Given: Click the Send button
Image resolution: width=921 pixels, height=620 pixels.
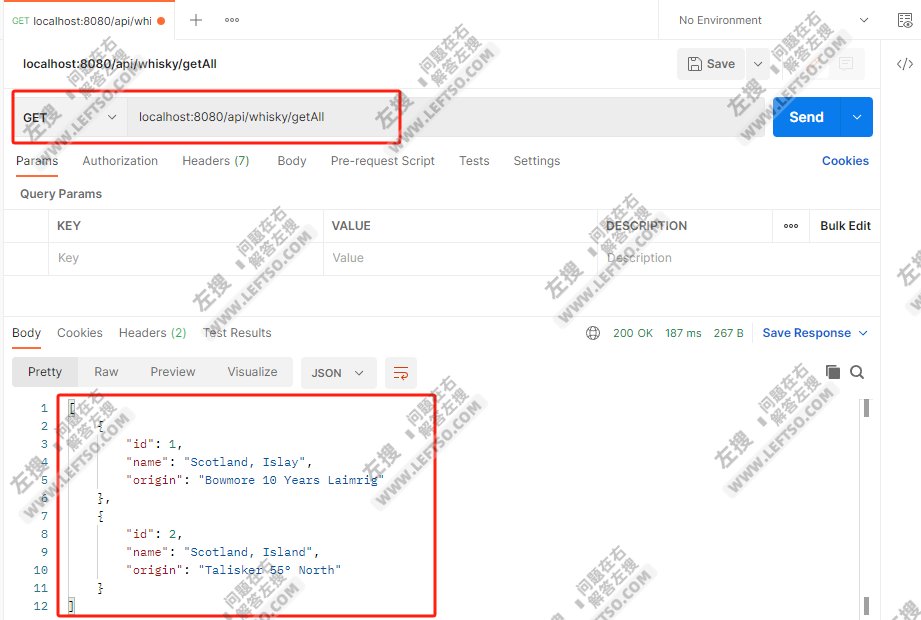Looking at the screenshot, I should pyautogui.click(x=806, y=117).
